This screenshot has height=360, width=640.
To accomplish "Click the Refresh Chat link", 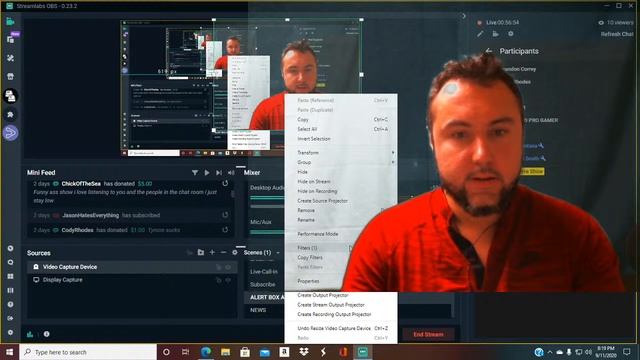I will pos(617,34).
